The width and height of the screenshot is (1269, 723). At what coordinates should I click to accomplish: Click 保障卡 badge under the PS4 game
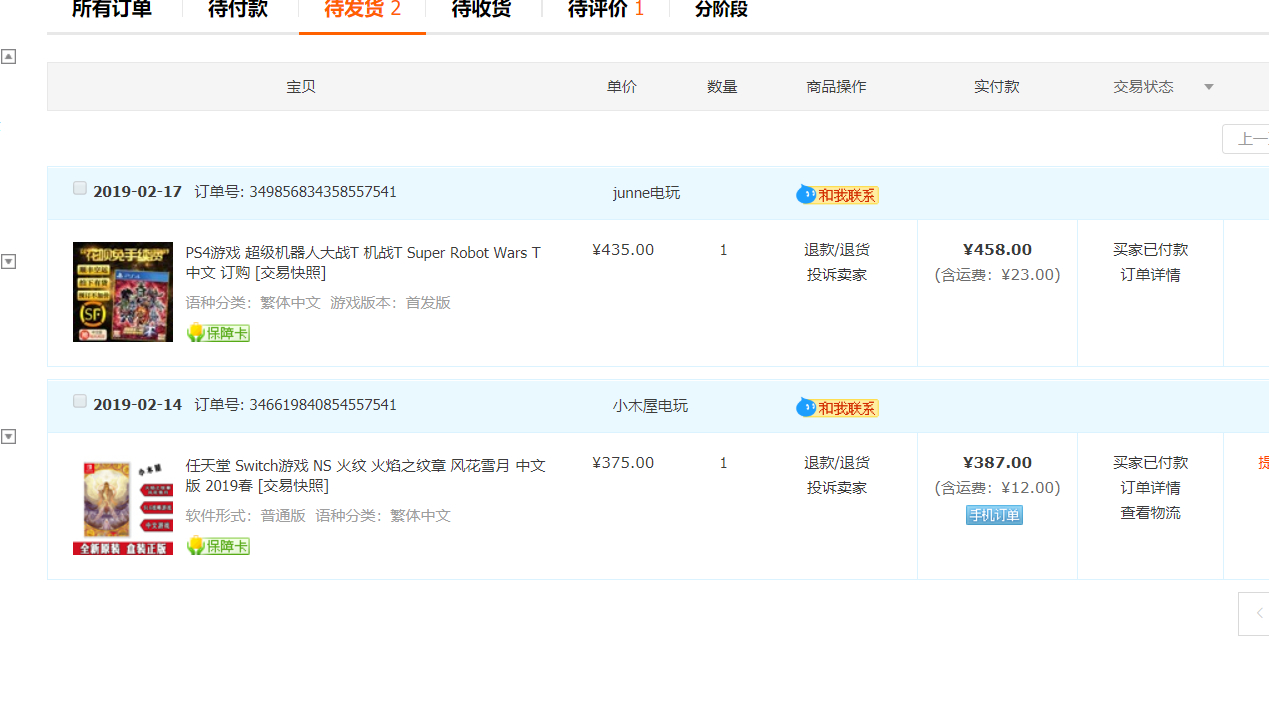tap(218, 333)
